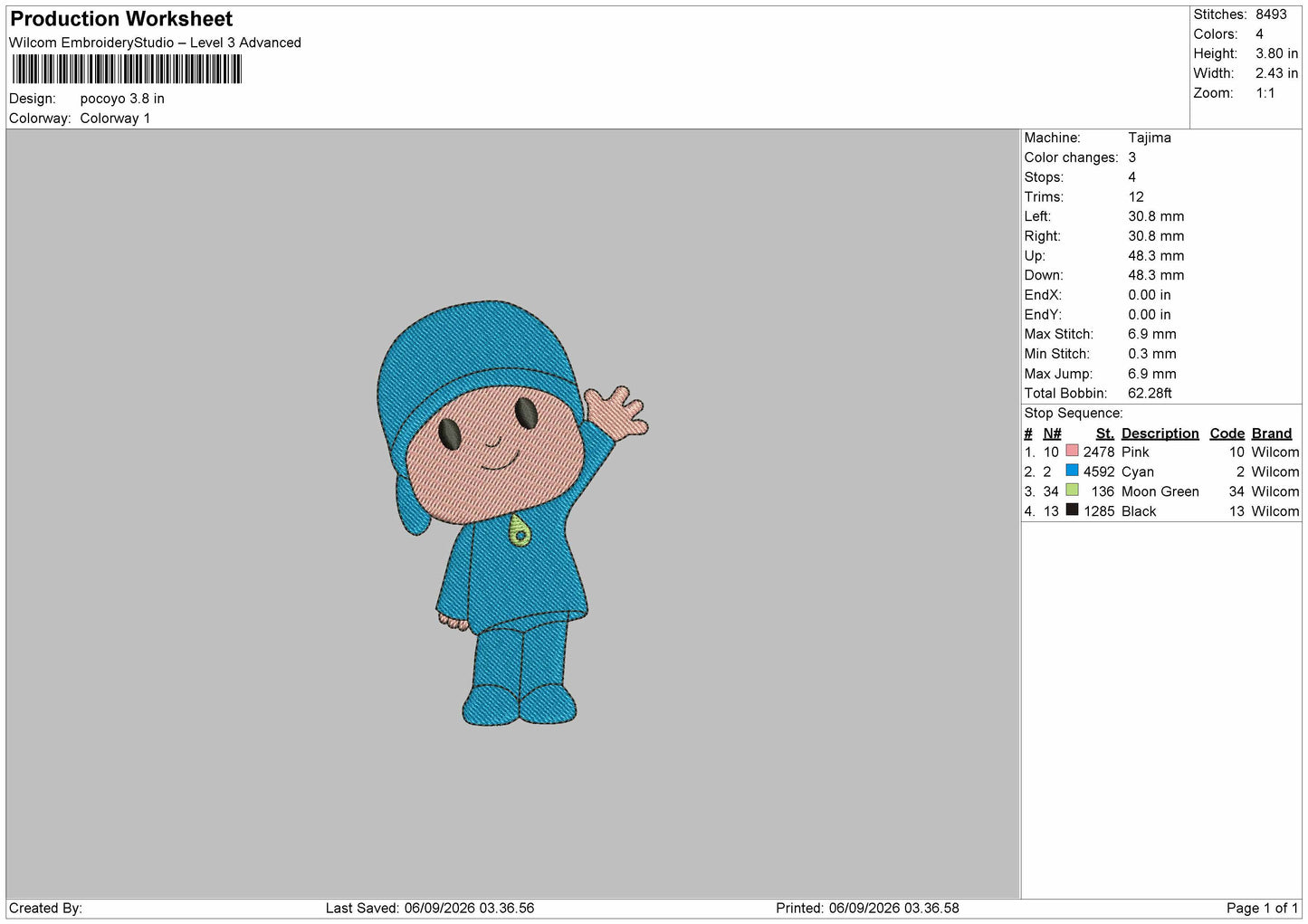
Task: Click the 'Color changes:' label
Action: coord(1071,157)
